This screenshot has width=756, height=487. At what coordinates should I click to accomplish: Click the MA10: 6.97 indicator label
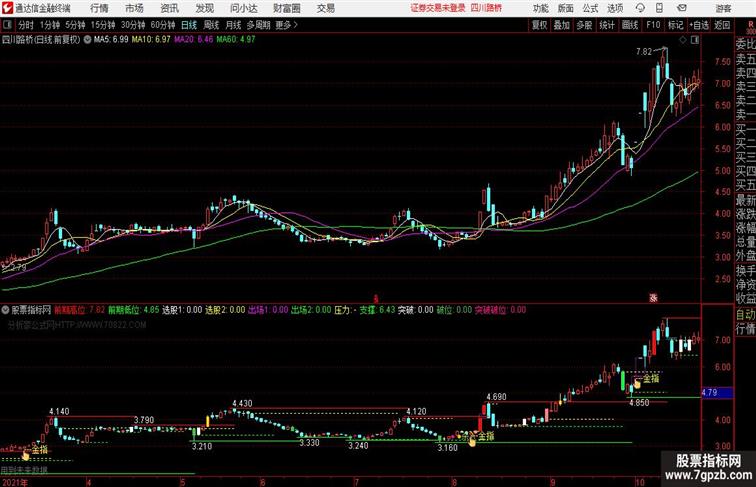point(151,40)
